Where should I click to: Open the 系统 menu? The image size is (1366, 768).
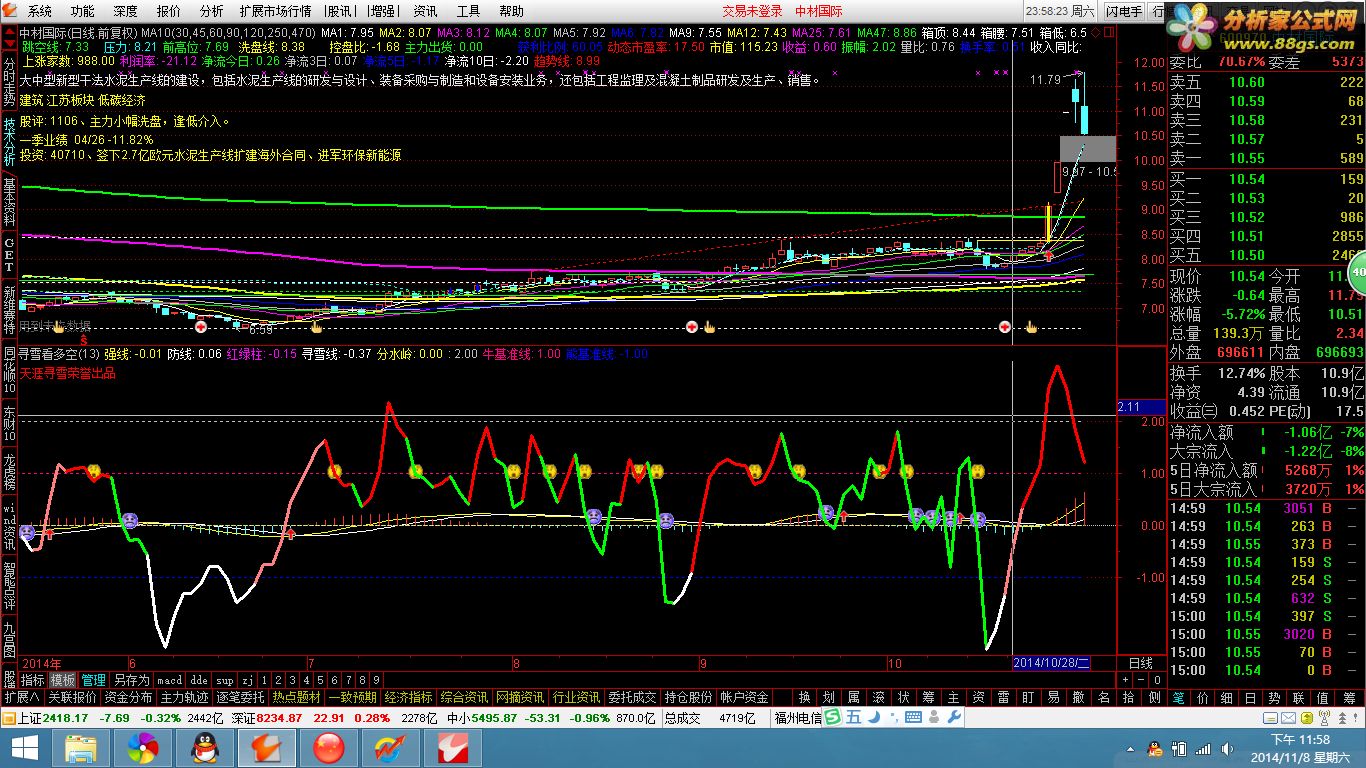click(x=40, y=12)
